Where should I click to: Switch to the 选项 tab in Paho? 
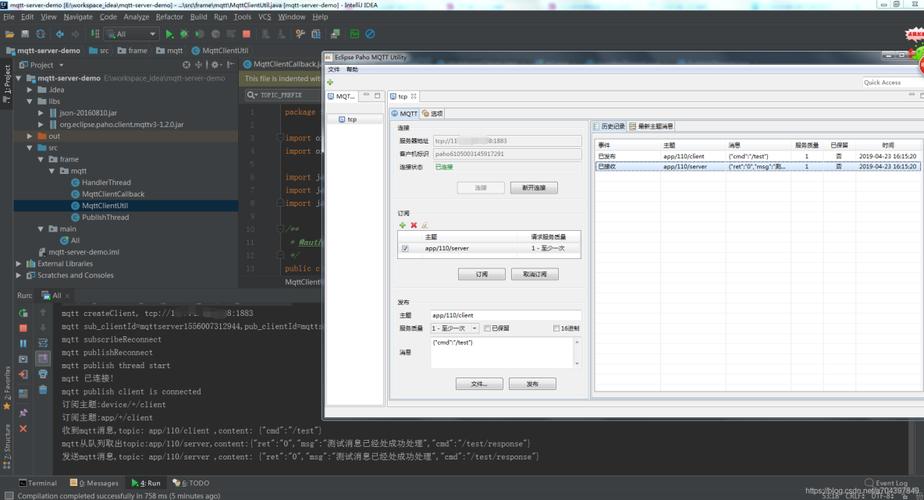pos(433,113)
